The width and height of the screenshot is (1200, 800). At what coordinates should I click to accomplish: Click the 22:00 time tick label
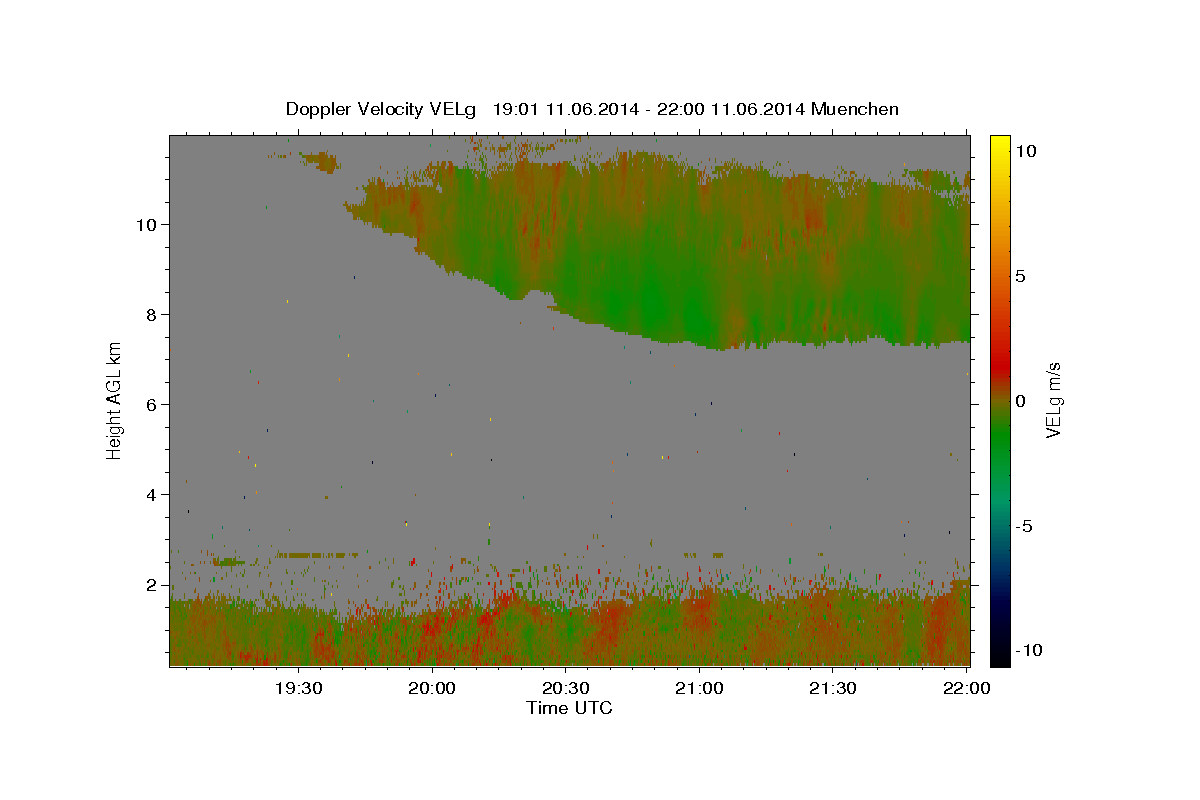point(966,688)
